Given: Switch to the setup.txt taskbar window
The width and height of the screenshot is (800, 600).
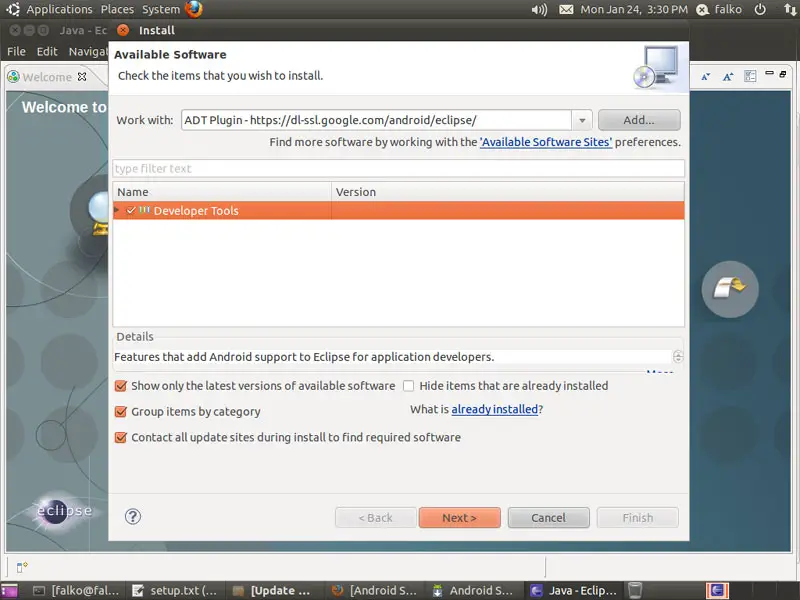Looking at the screenshot, I should click(x=174, y=590).
